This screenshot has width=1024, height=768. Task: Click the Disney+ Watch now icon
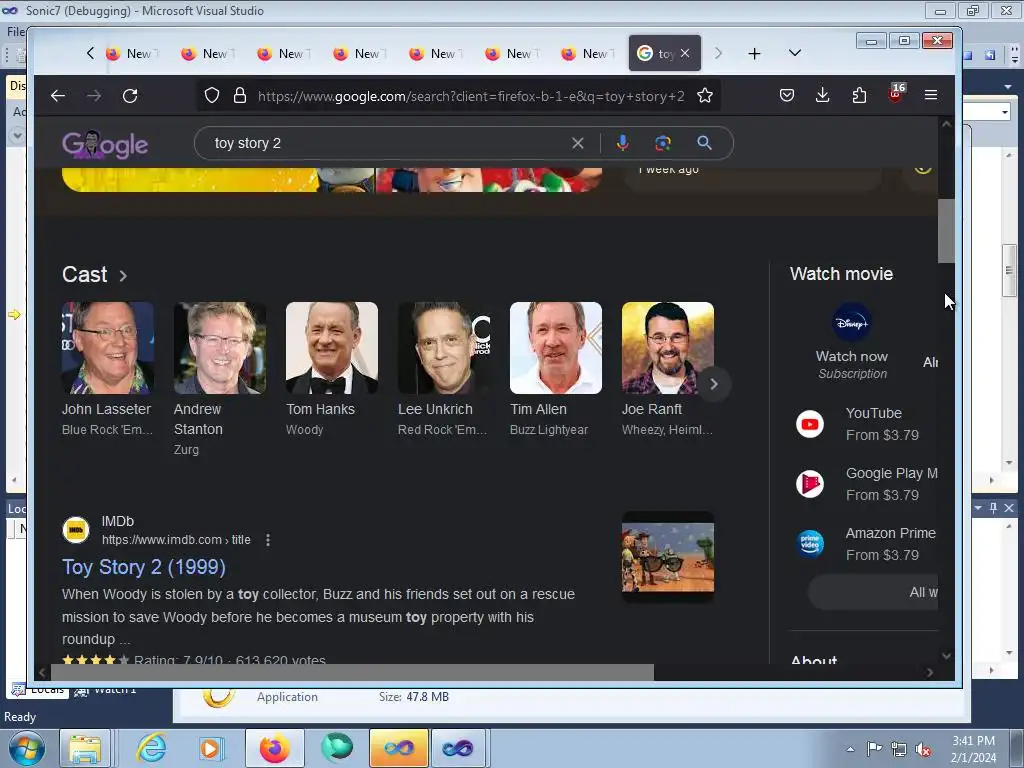pyautogui.click(x=852, y=322)
